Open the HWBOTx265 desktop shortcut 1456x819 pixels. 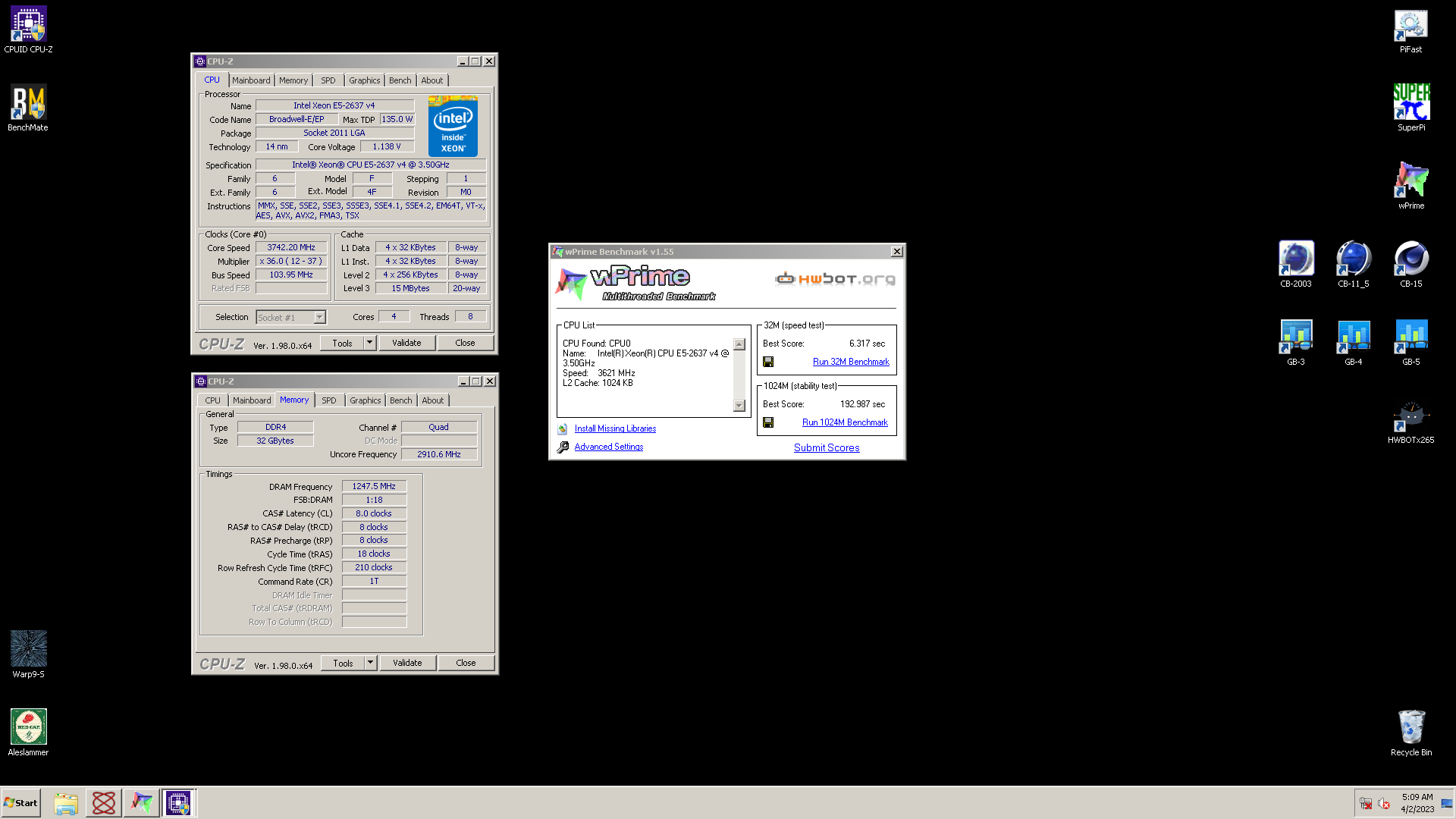(1410, 421)
